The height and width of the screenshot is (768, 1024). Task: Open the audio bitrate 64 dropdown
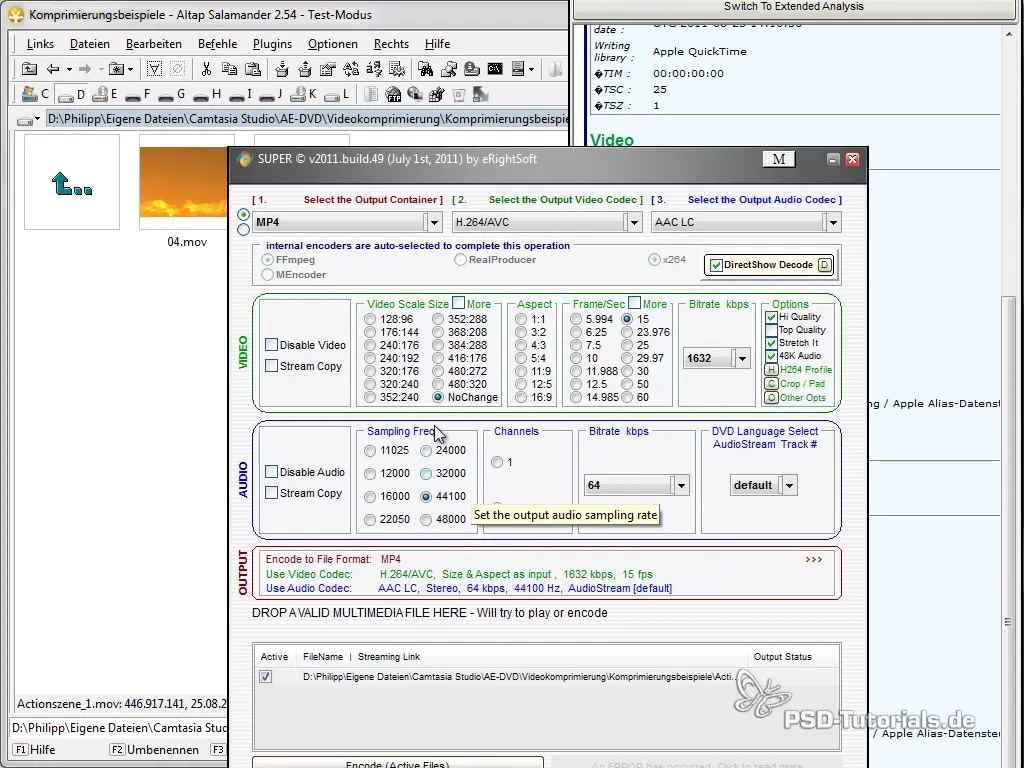(681, 485)
